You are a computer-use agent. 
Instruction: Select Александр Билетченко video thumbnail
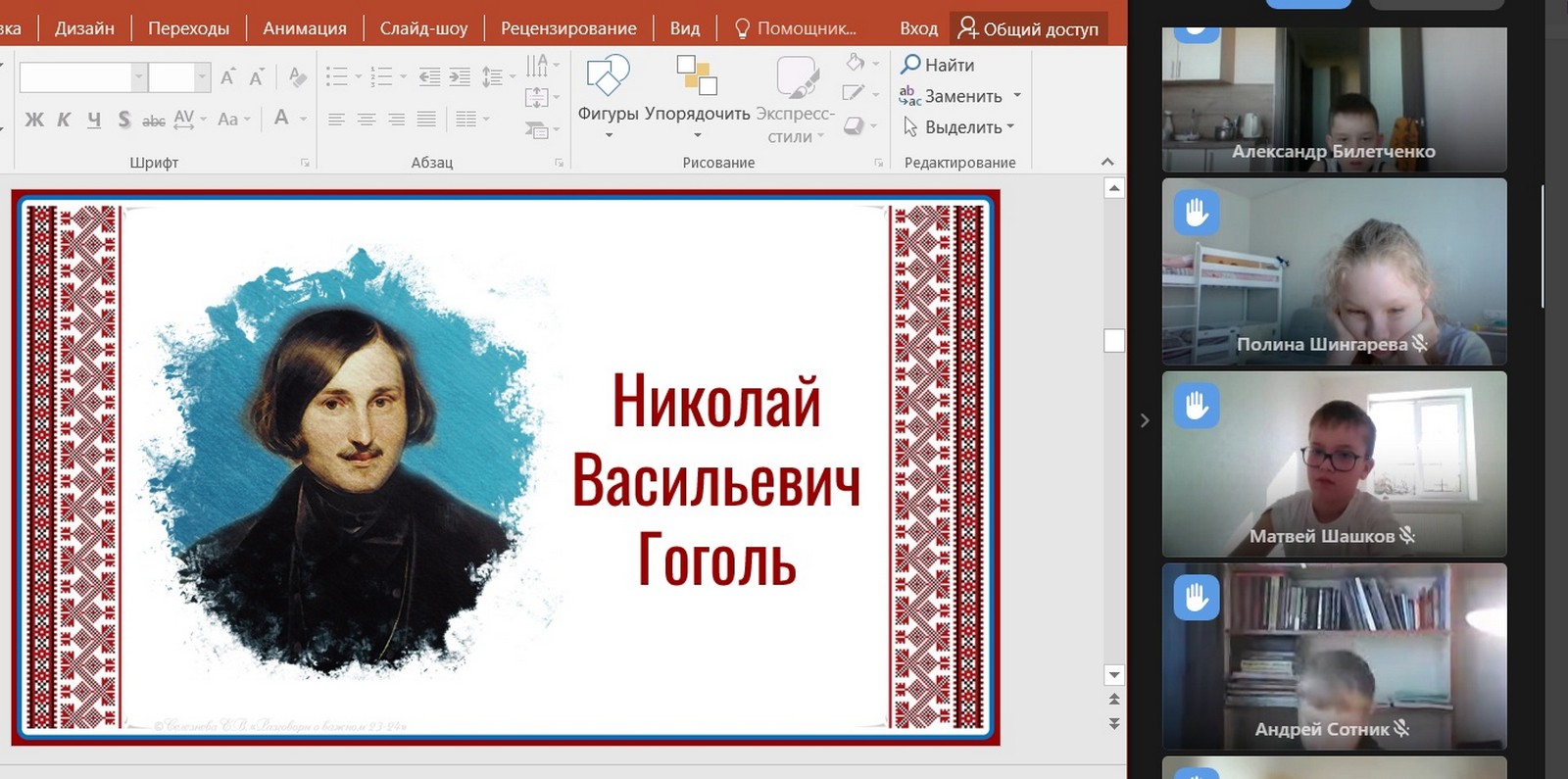click(x=1334, y=99)
